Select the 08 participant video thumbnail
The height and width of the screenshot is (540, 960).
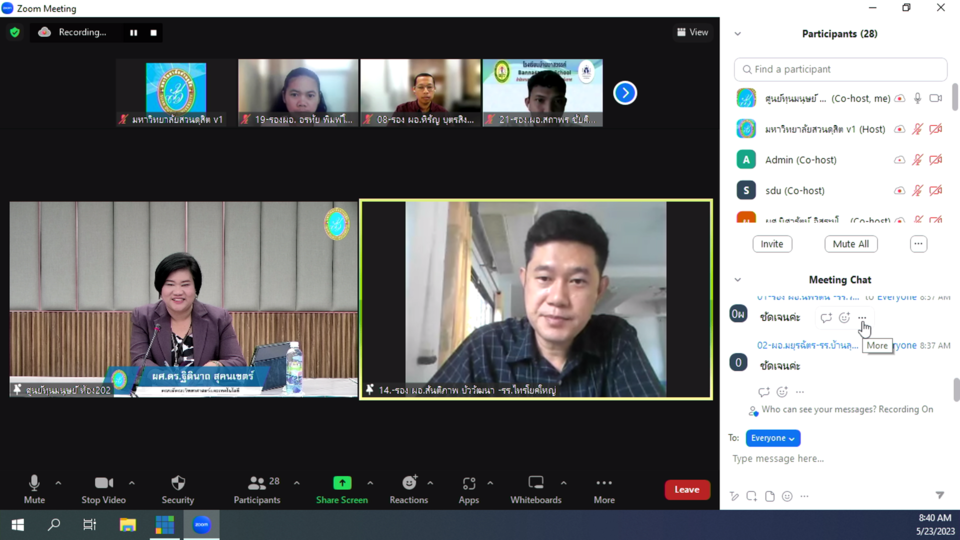(x=421, y=92)
